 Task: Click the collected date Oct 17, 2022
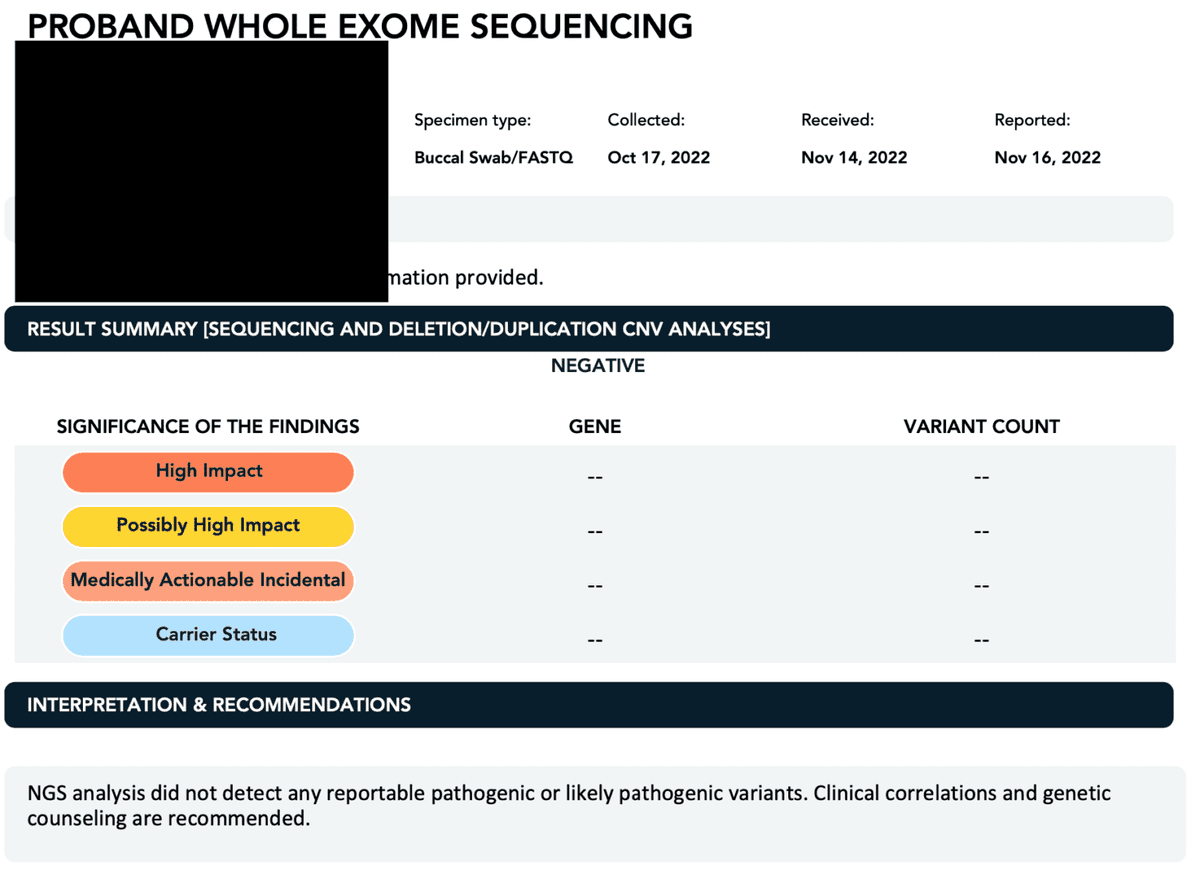coord(658,158)
